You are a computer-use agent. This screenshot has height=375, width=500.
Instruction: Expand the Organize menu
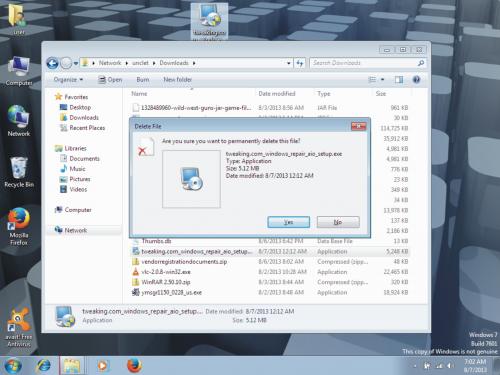68,80
